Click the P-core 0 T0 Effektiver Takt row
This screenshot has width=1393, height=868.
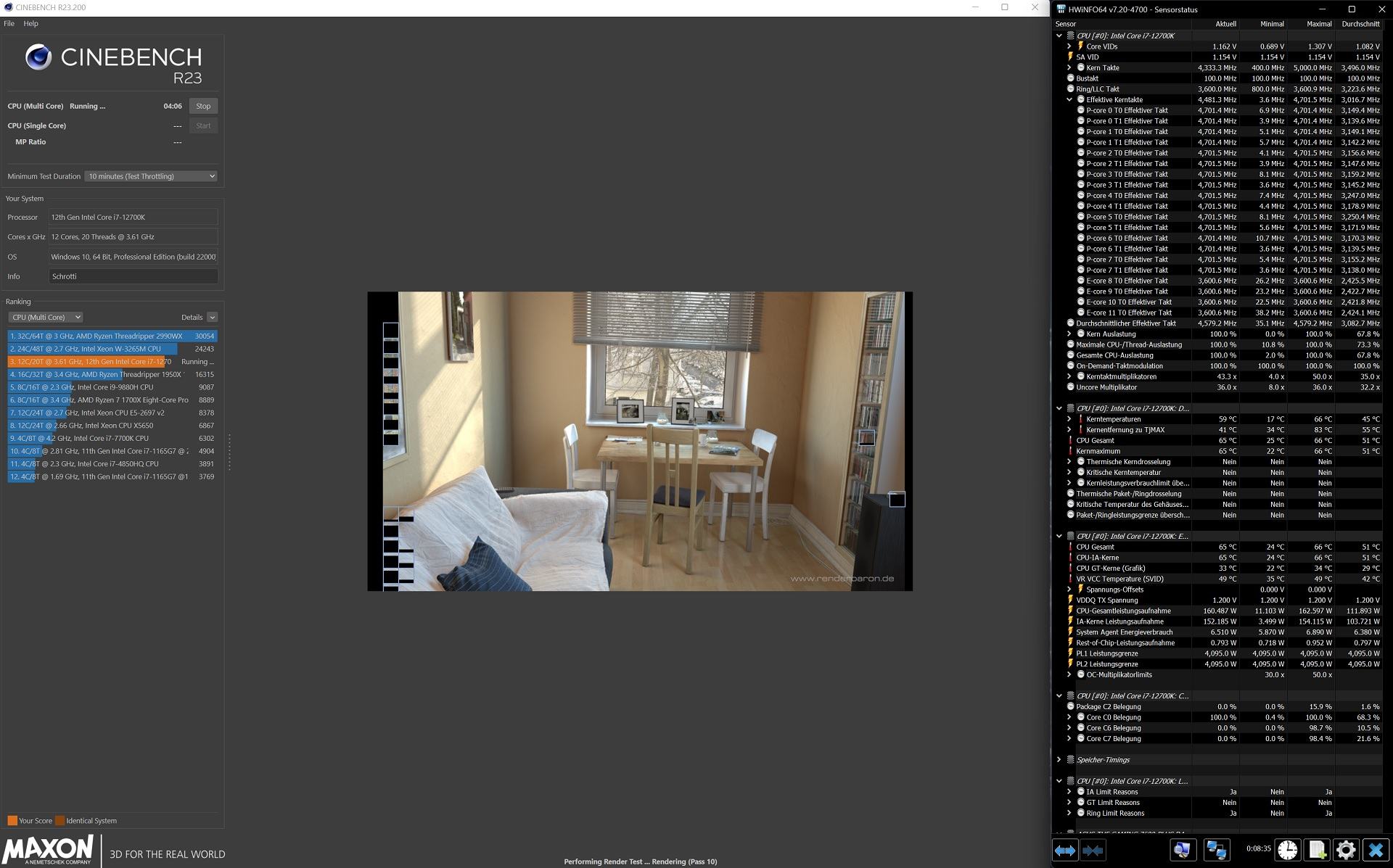tap(1218, 110)
